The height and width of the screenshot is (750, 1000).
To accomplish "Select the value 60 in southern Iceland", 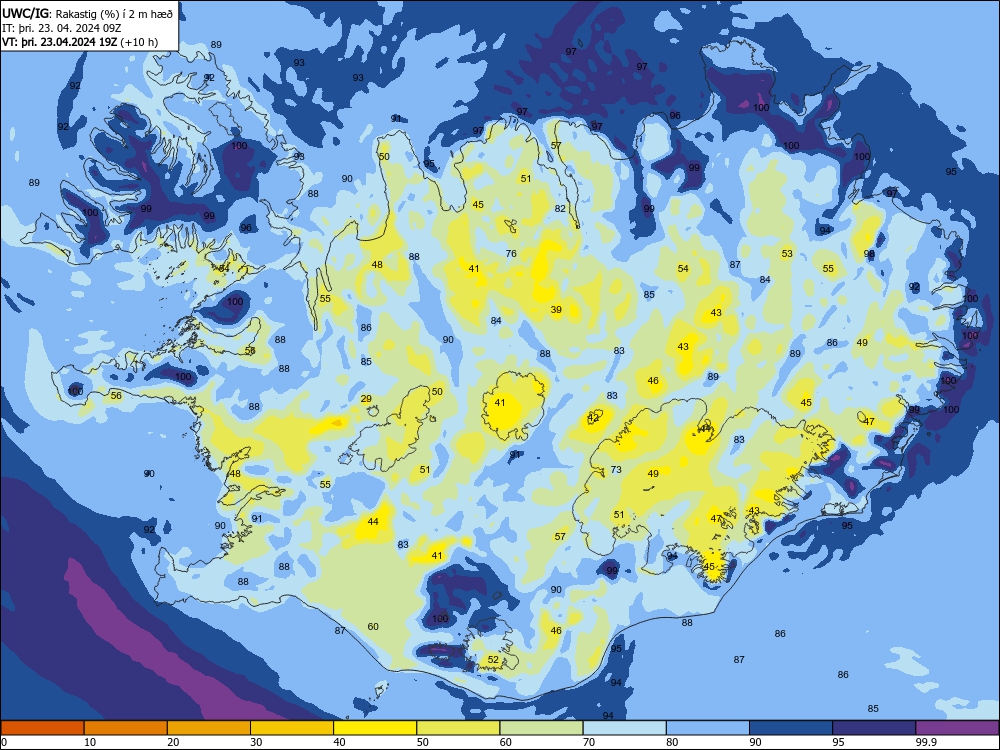I will click(373, 627).
